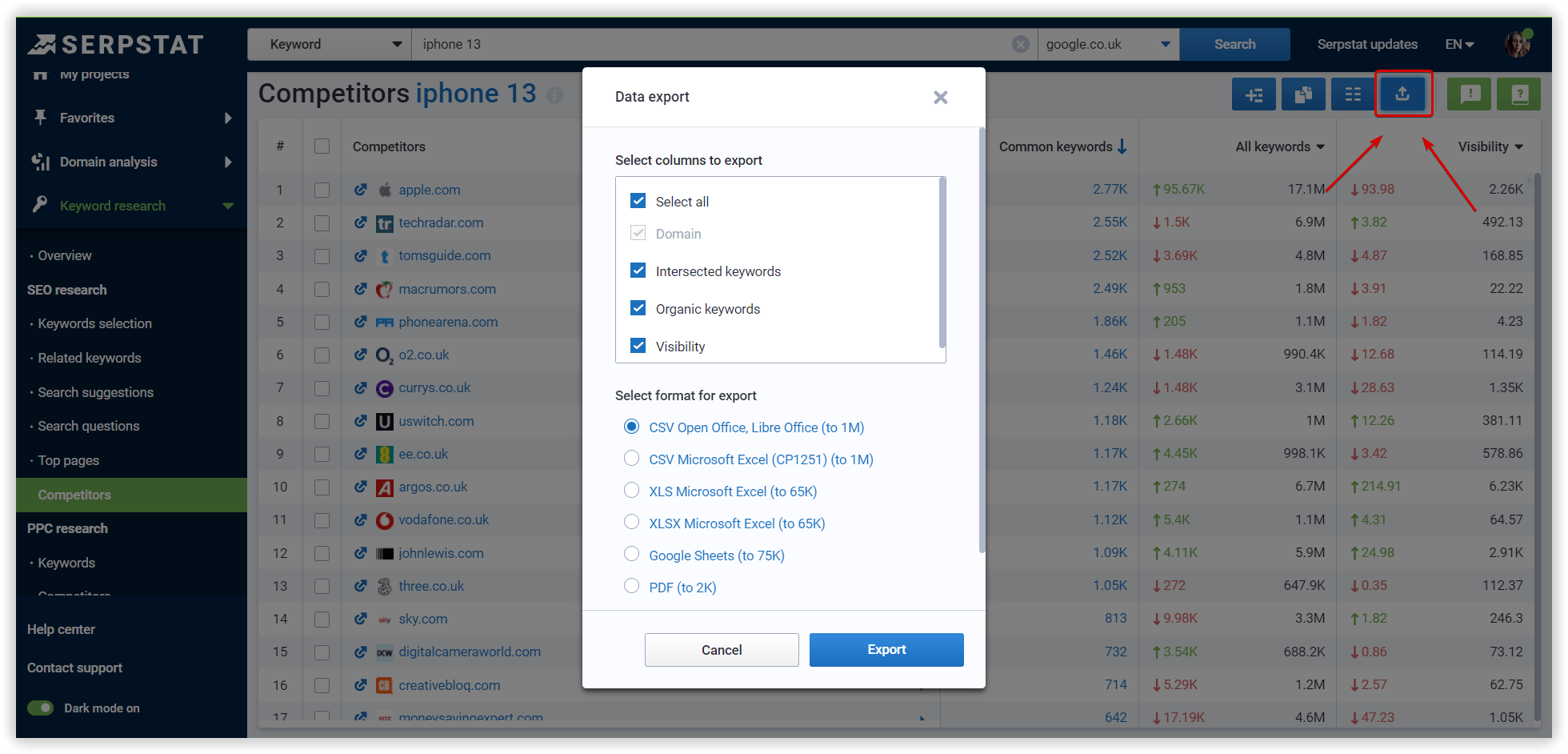Toggle the Select all checkbox
This screenshot has width=1568, height=754.
point(638,201)
